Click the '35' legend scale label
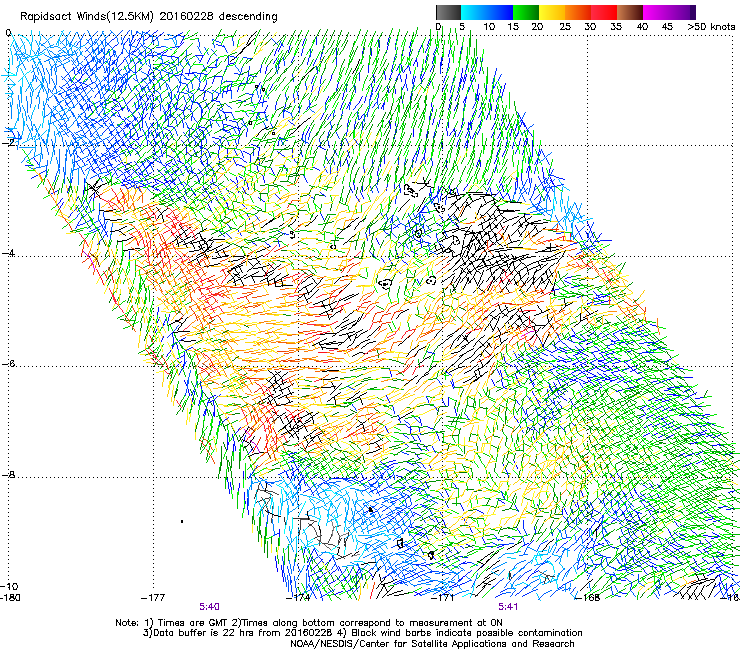This screenshot has height=650, width=740. 616,27
